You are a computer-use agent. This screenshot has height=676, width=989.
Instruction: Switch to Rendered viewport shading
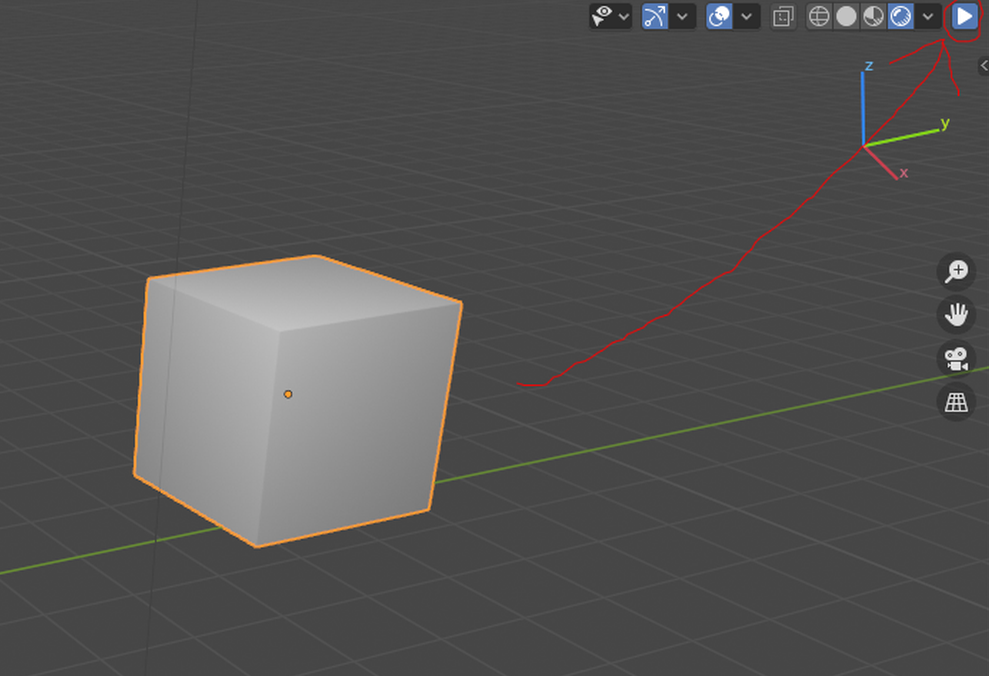[901, 16]
